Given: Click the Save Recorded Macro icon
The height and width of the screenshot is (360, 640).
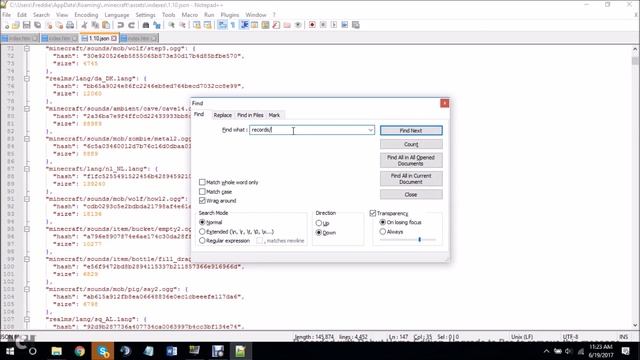Looking at the screenshot, I should 356,25.
